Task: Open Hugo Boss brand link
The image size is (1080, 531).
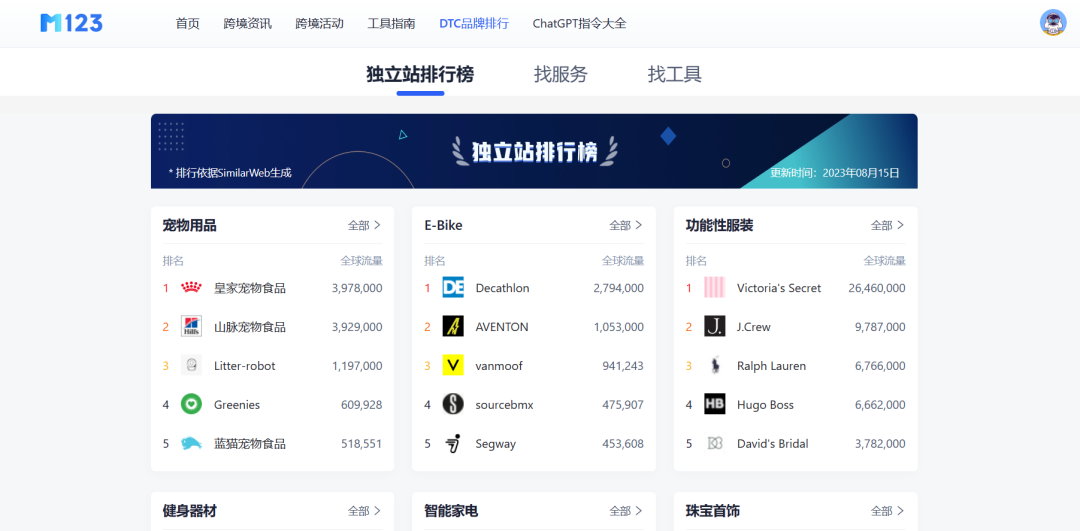Action: pos(765,405)
